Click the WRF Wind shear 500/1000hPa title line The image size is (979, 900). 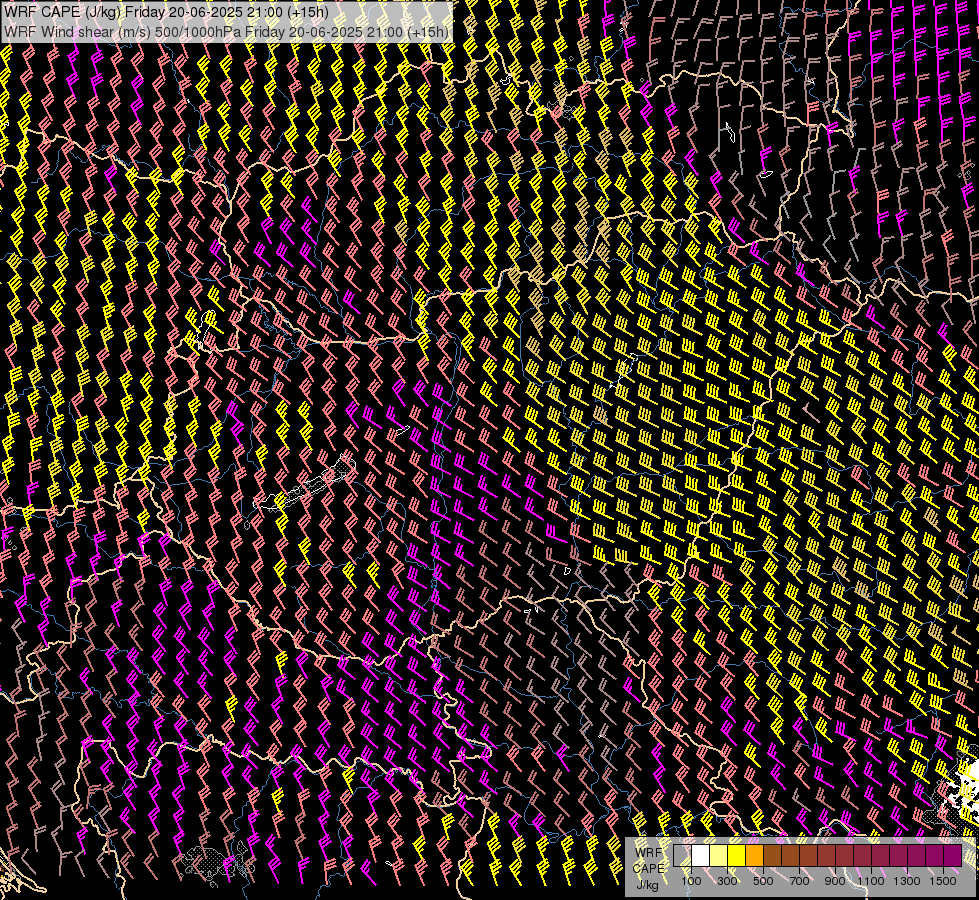pyautogui.click(x=227, y=32)
